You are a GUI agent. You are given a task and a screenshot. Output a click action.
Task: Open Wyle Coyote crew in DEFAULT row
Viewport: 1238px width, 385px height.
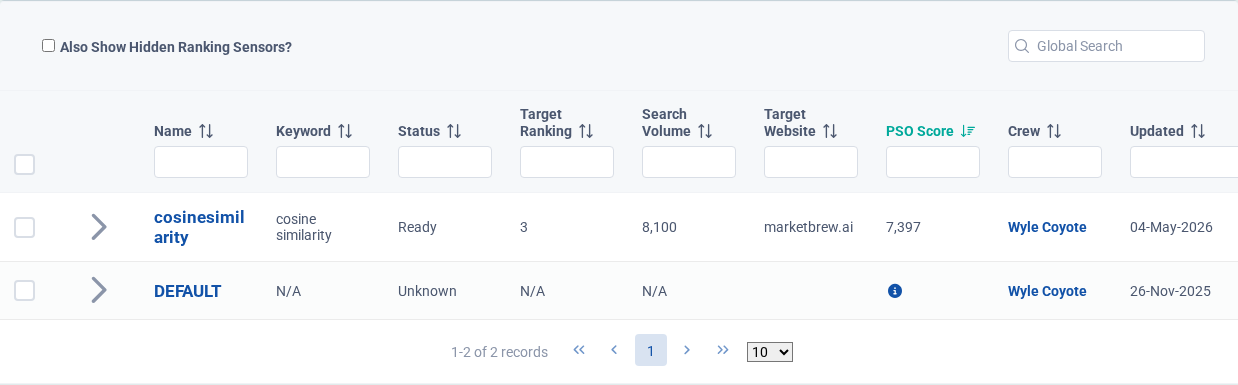click(x=1047, y=291)
